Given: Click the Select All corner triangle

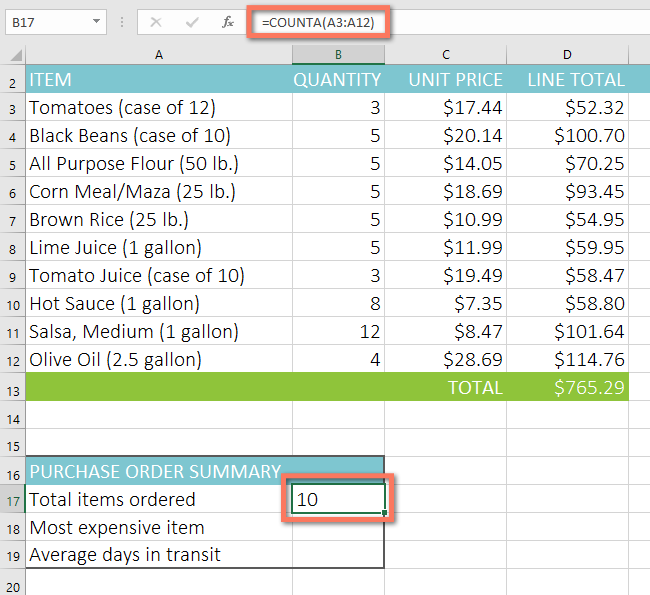Looking at the screenshot, I should (14, 55).
